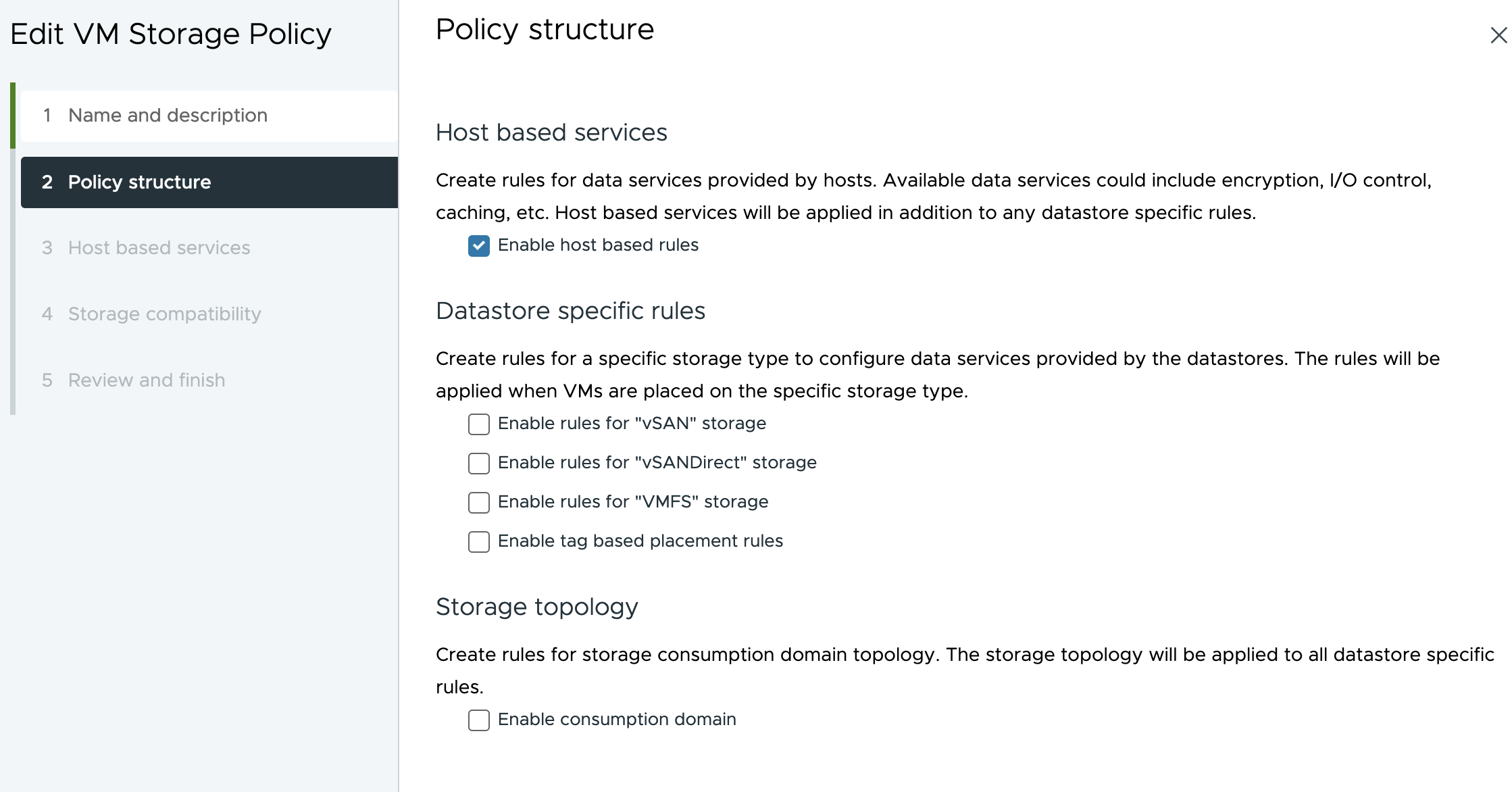Click the 'Storage topology' section heading
This screenshot has height=792, width=1512.
click(536, 607)
